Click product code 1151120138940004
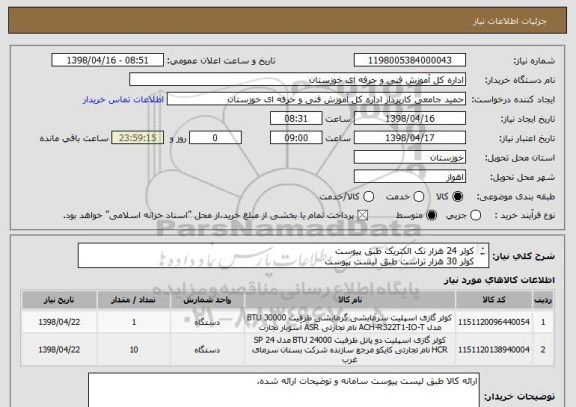The height and width of the screenshot is (407, 576). [494, 350]
